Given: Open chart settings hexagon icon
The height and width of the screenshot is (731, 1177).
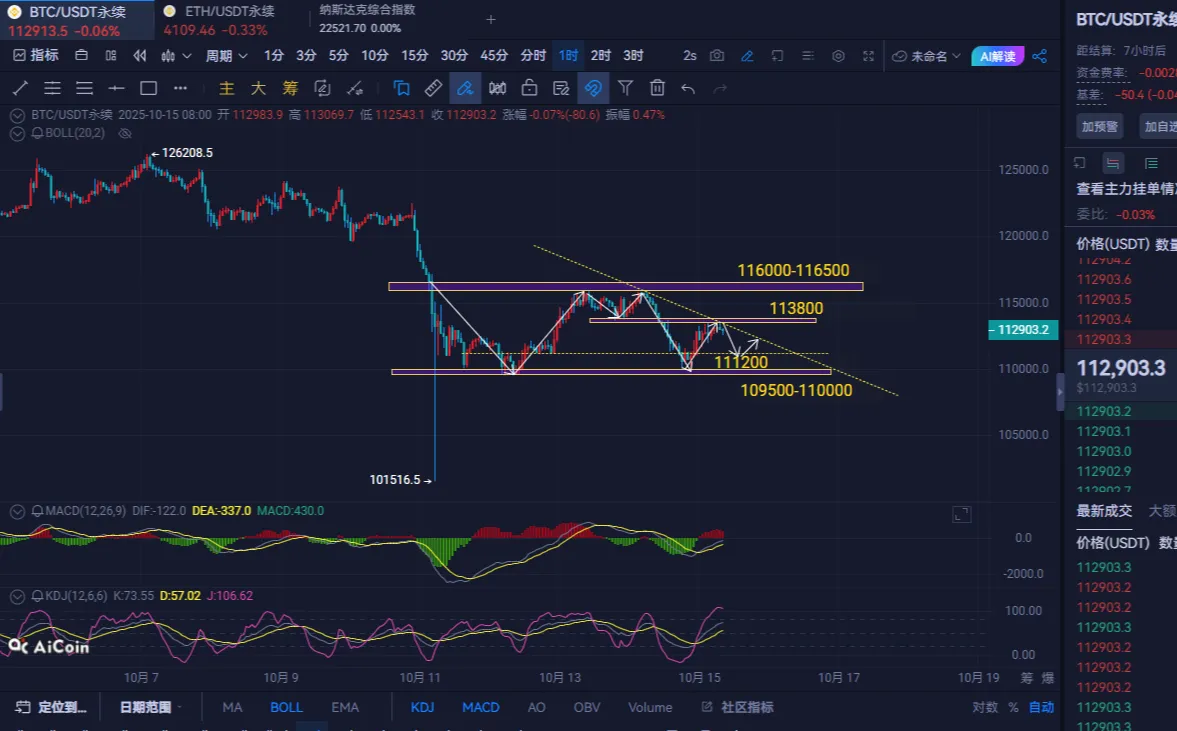Looking at the screenshot, I should pyautogui.click(x=838, y=56).
